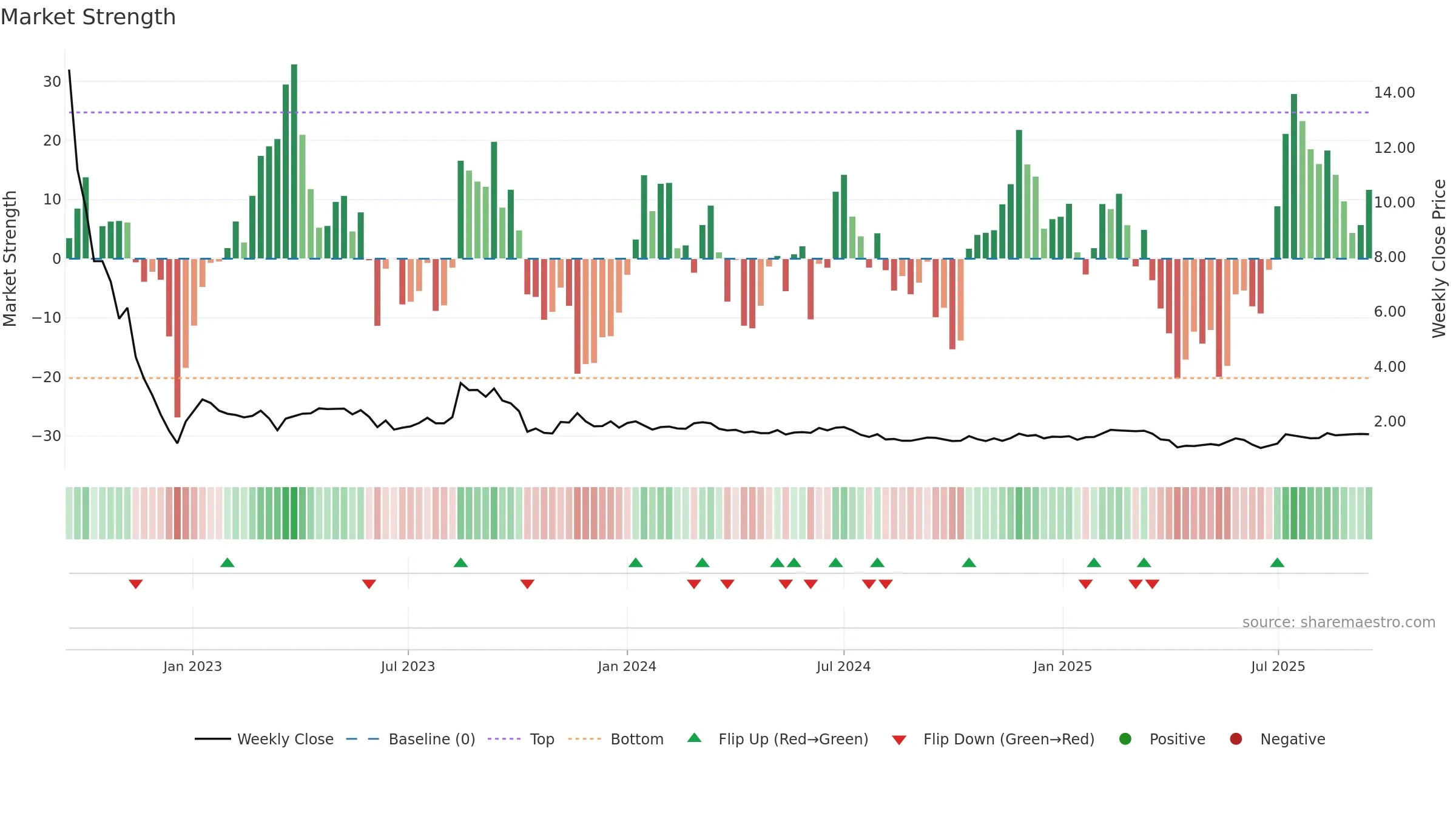Click the Flip Up green triangle legend icon
This screenshot has width=1456, height=819.
[695, 738]
